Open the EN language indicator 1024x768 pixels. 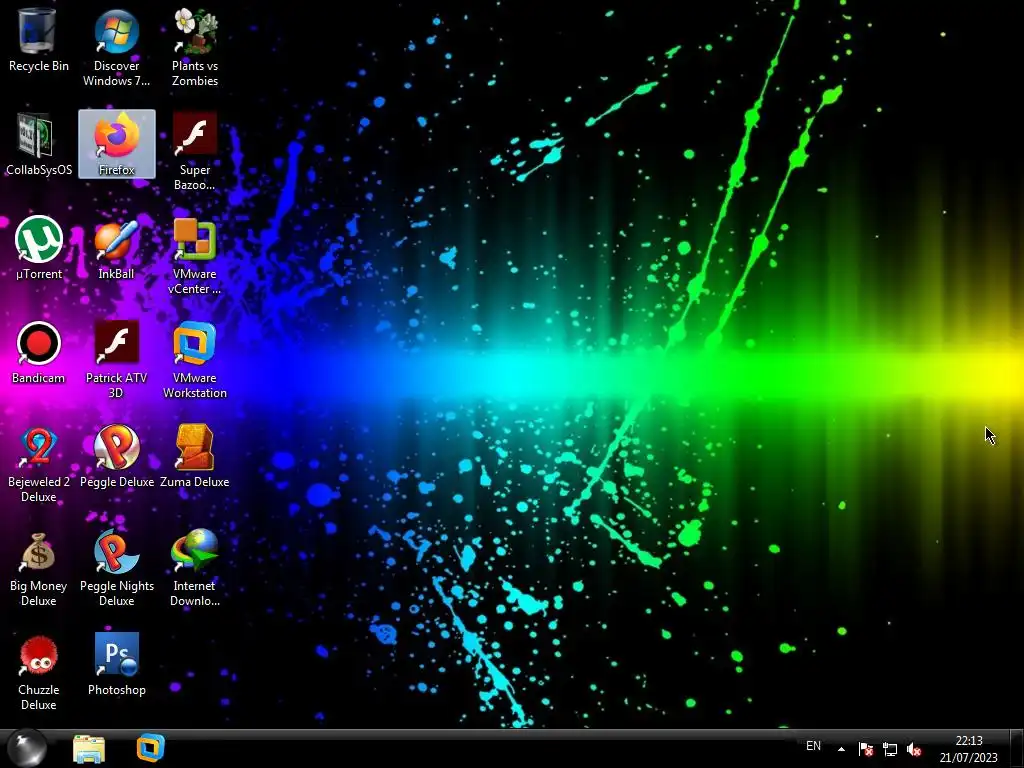pos(813,746)
